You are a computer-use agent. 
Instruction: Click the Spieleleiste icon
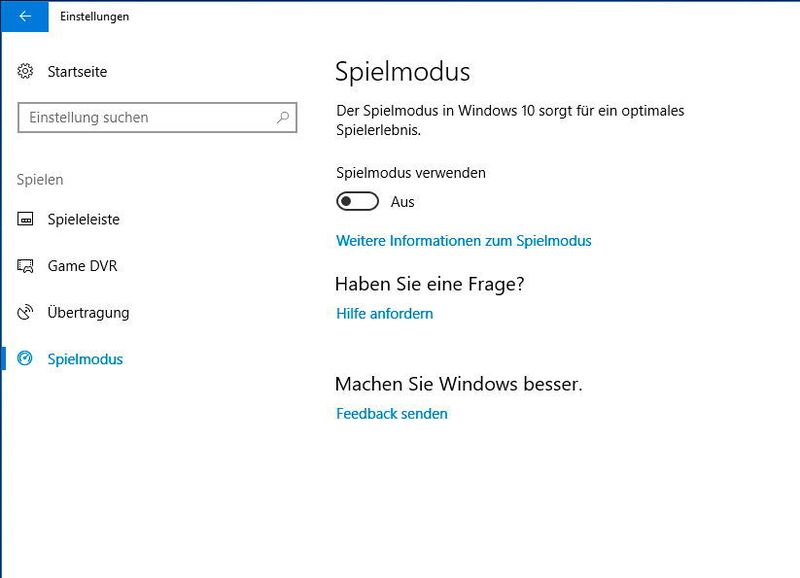point(25,219)
